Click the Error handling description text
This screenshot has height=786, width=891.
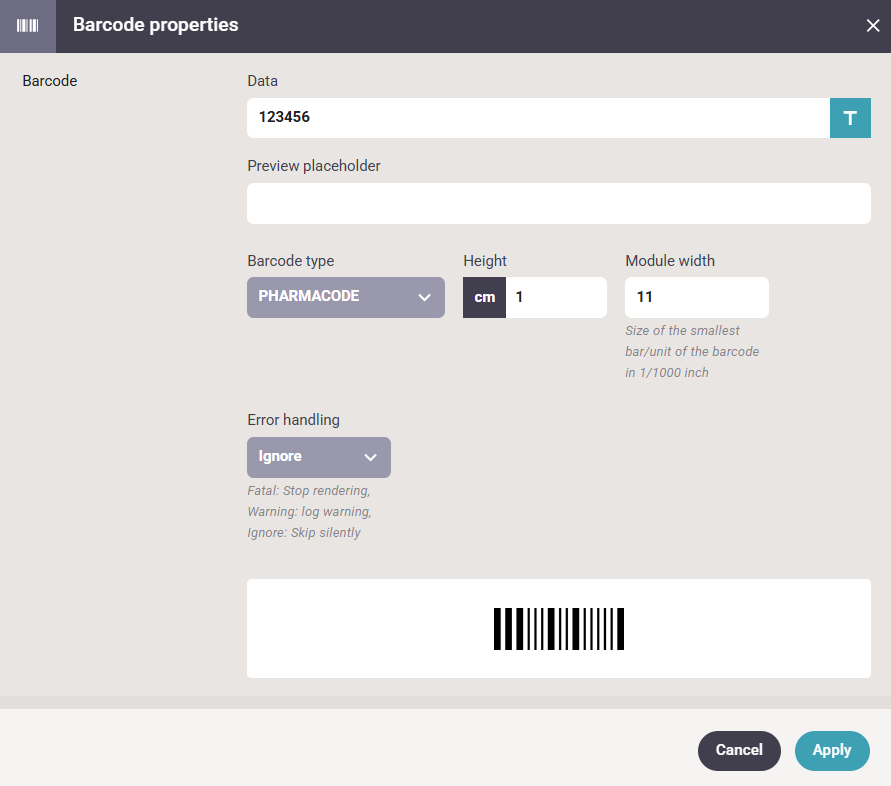click(309, 511)
